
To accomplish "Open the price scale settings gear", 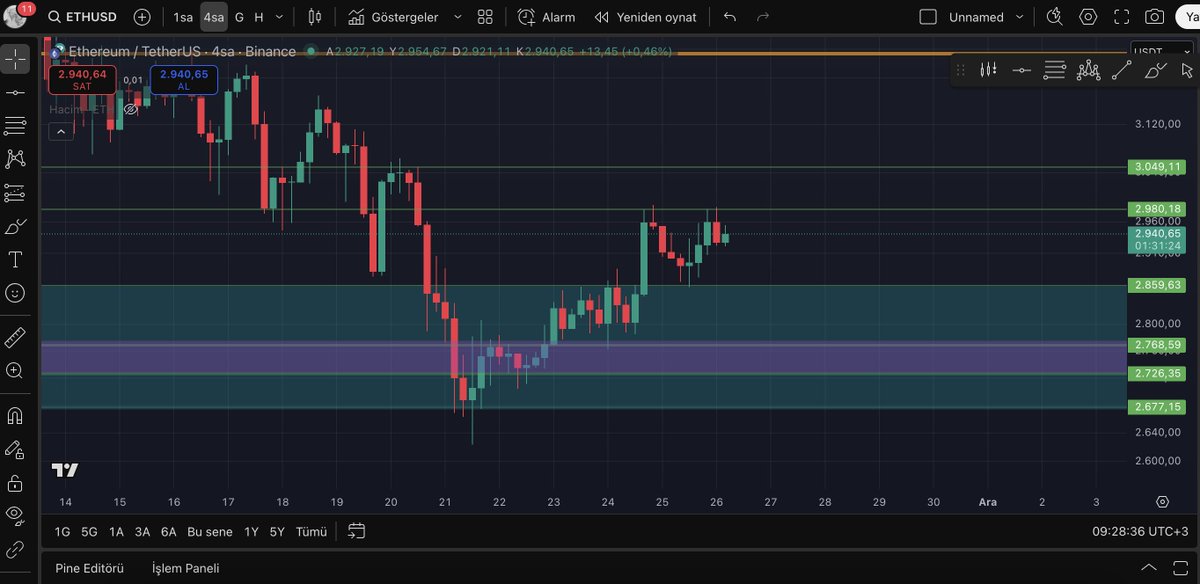I will point(1162,502).
